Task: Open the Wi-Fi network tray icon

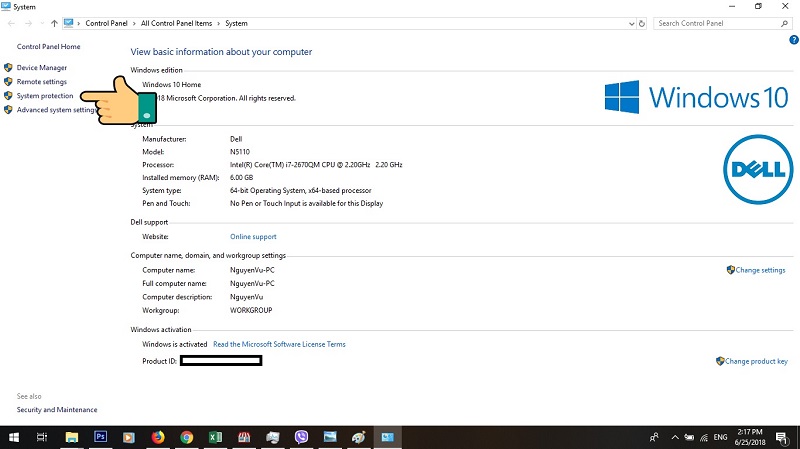Action: [x=704, y=437]
